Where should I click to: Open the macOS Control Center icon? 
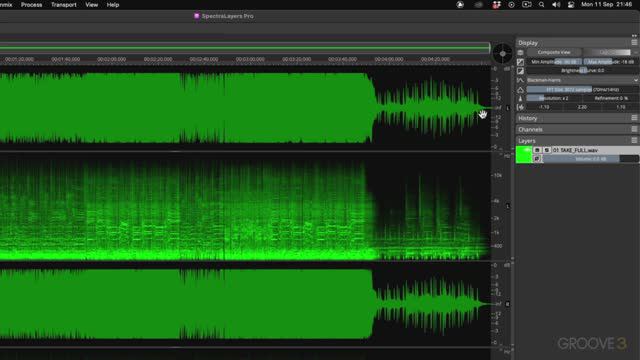click(x=571, y=5)
